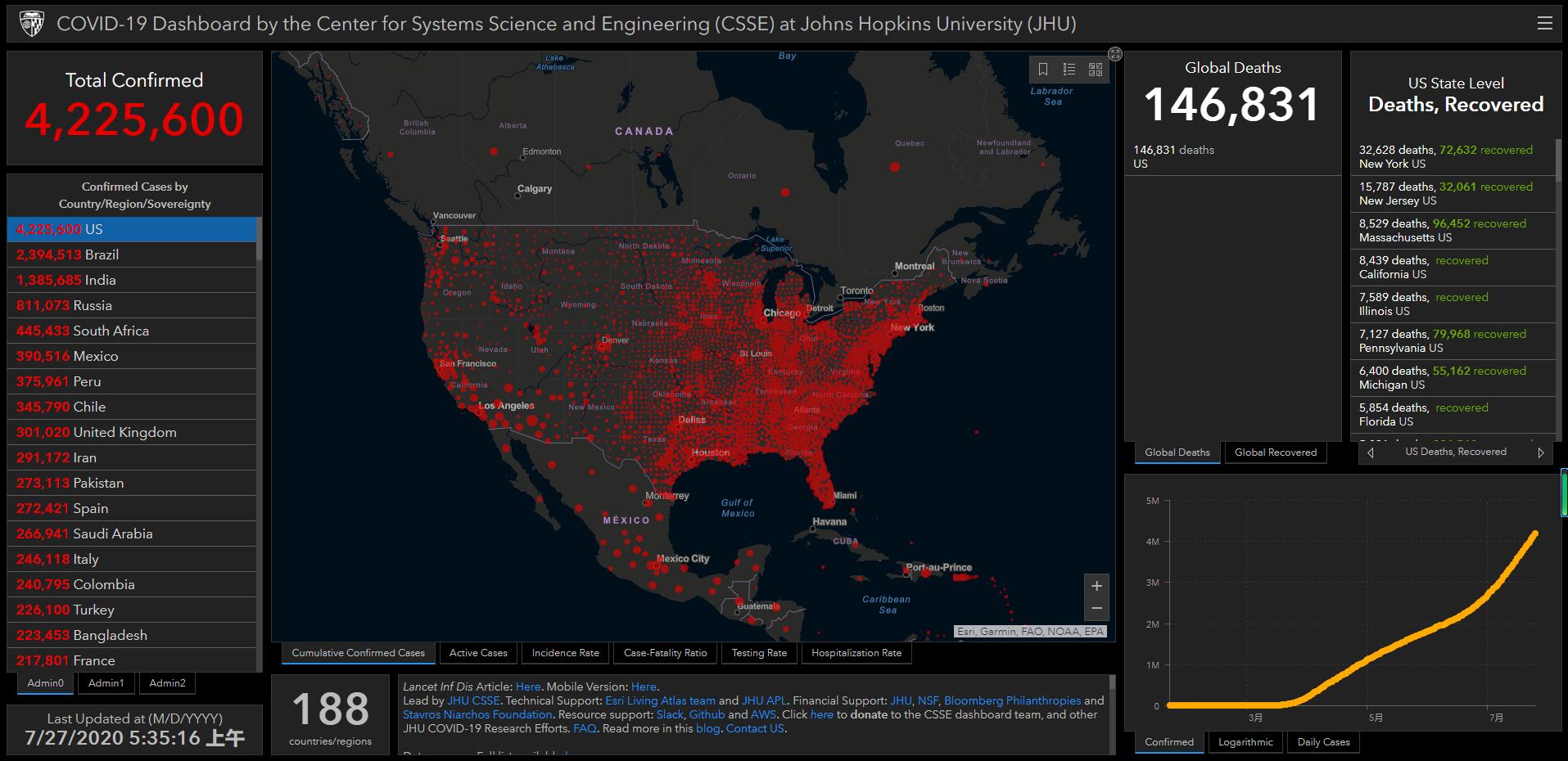The height and width of the screenshot is (761, 1568).
Task: Select United Kingdom in the list
Action: (132, 432)
